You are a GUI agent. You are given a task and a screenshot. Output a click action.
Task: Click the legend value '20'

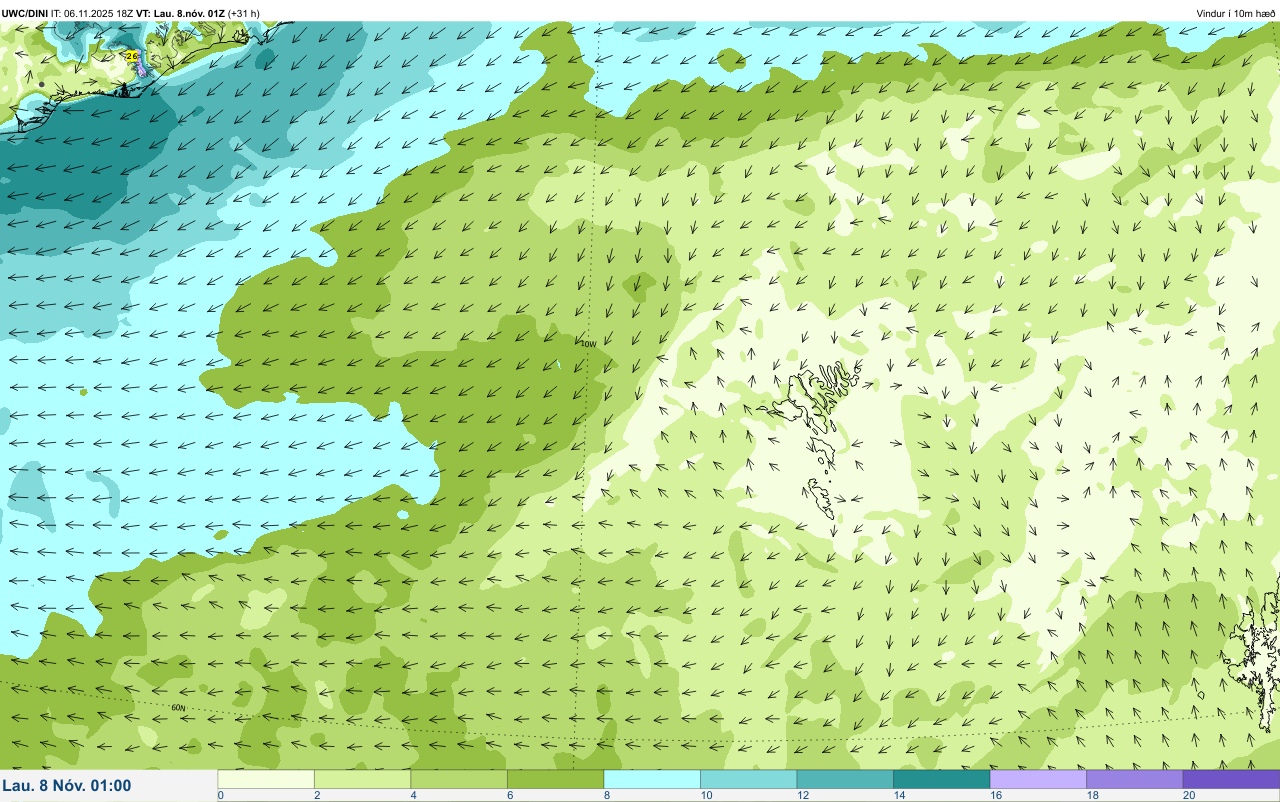[1188, 795]
